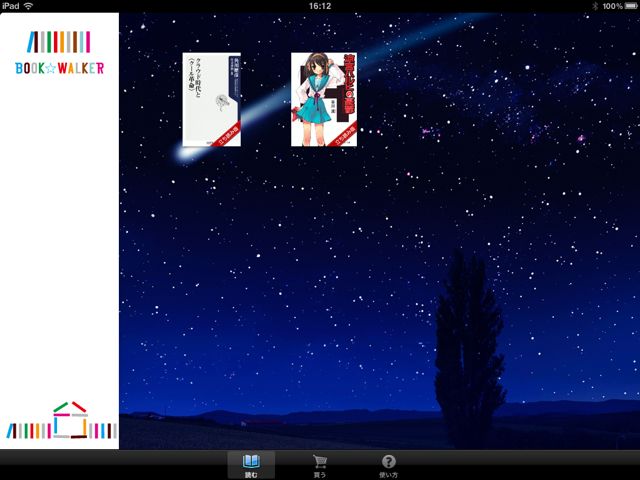Open the 使い方 (How to use) help tab

[x=388, y=465]
